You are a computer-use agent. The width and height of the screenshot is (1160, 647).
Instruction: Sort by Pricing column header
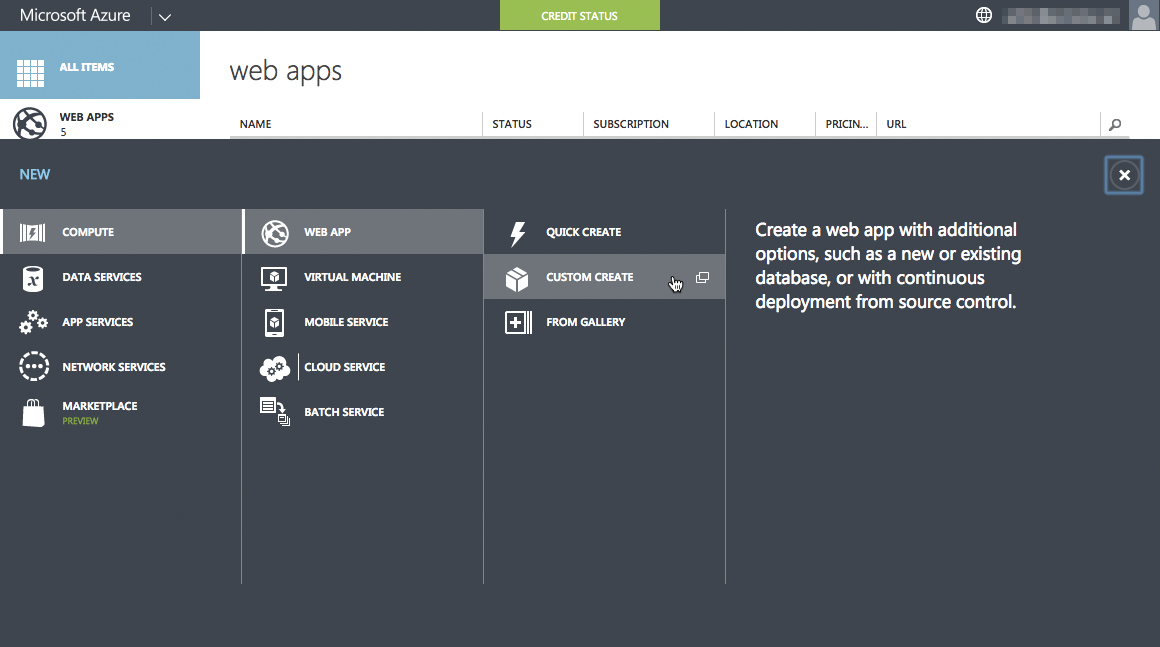click(846, 124)
